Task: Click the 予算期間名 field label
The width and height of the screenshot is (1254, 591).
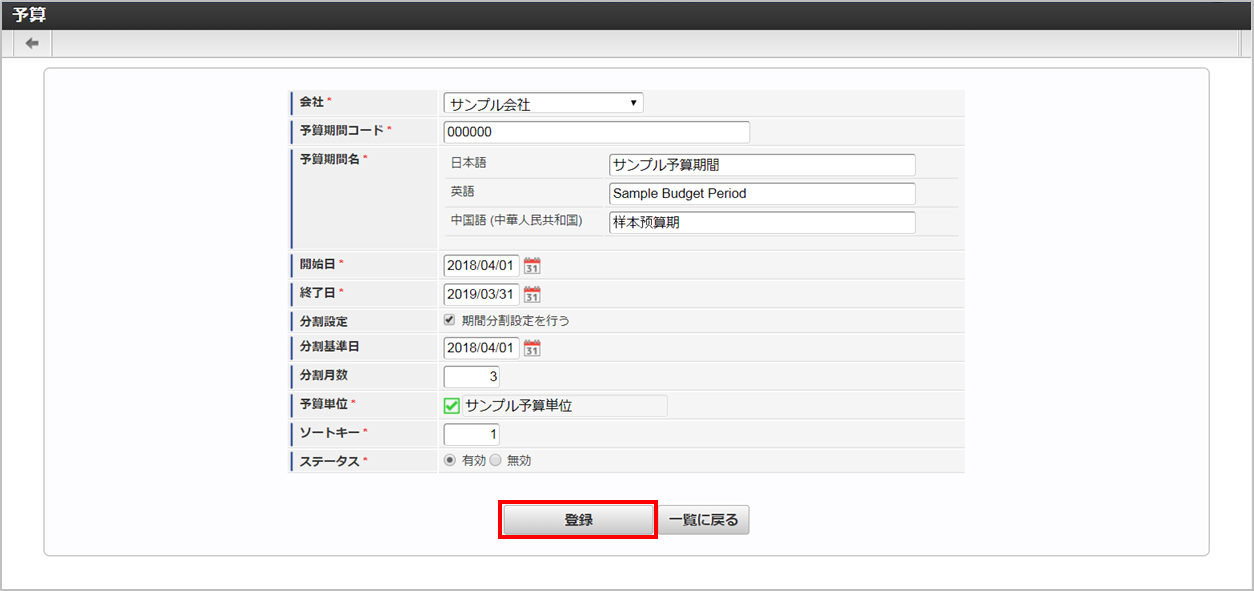Action: click(x=330, y=159)
